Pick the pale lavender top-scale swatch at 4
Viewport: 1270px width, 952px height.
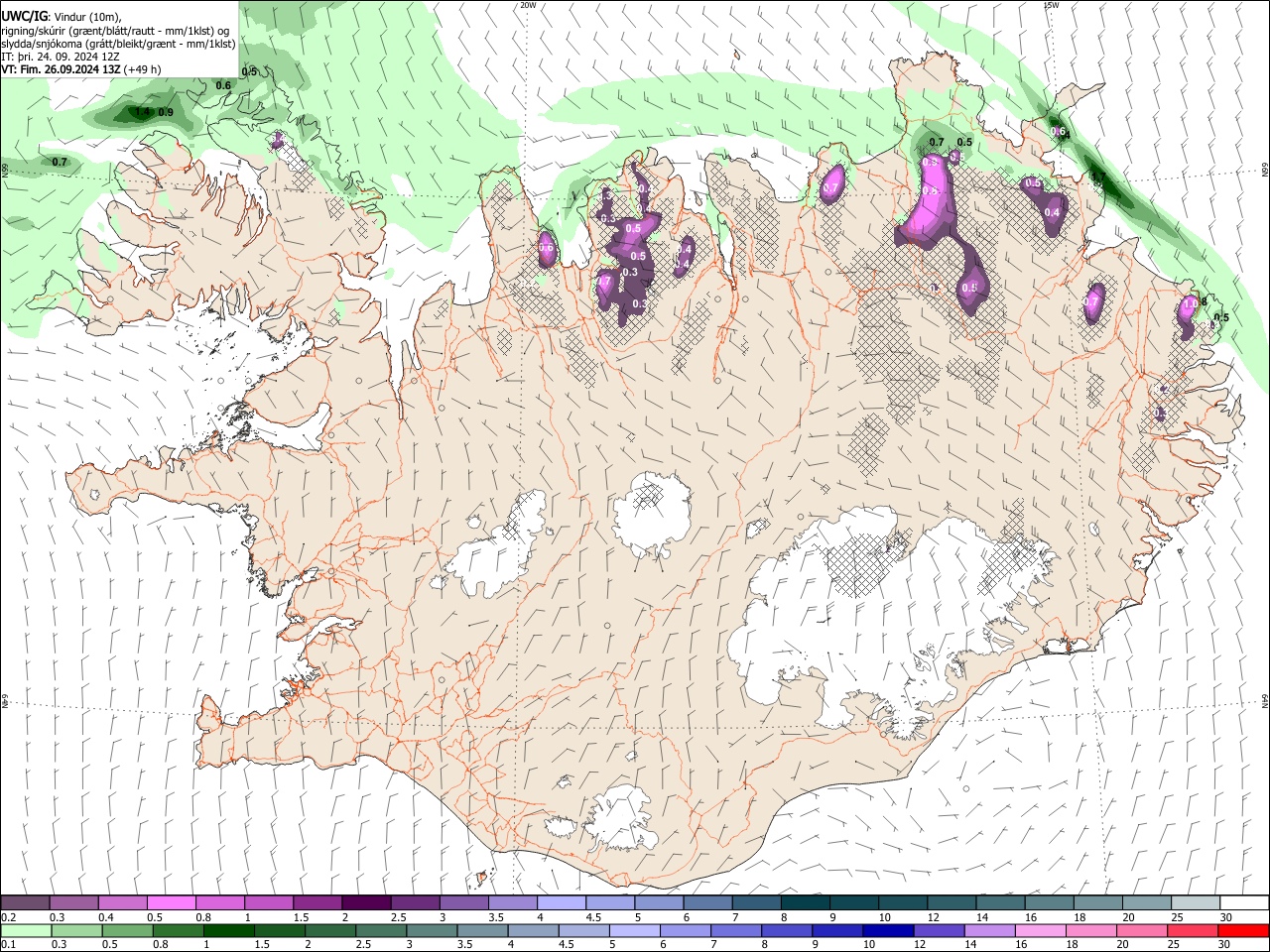[x=561, y=902]
